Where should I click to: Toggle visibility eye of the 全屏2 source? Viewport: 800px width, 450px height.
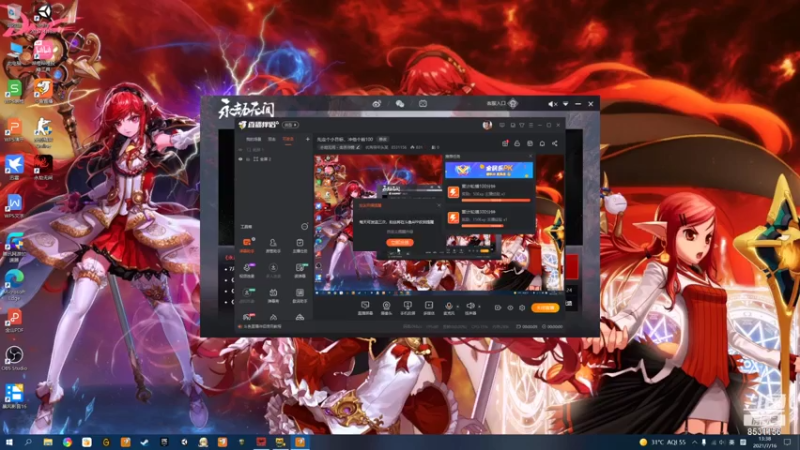[241, 159]
